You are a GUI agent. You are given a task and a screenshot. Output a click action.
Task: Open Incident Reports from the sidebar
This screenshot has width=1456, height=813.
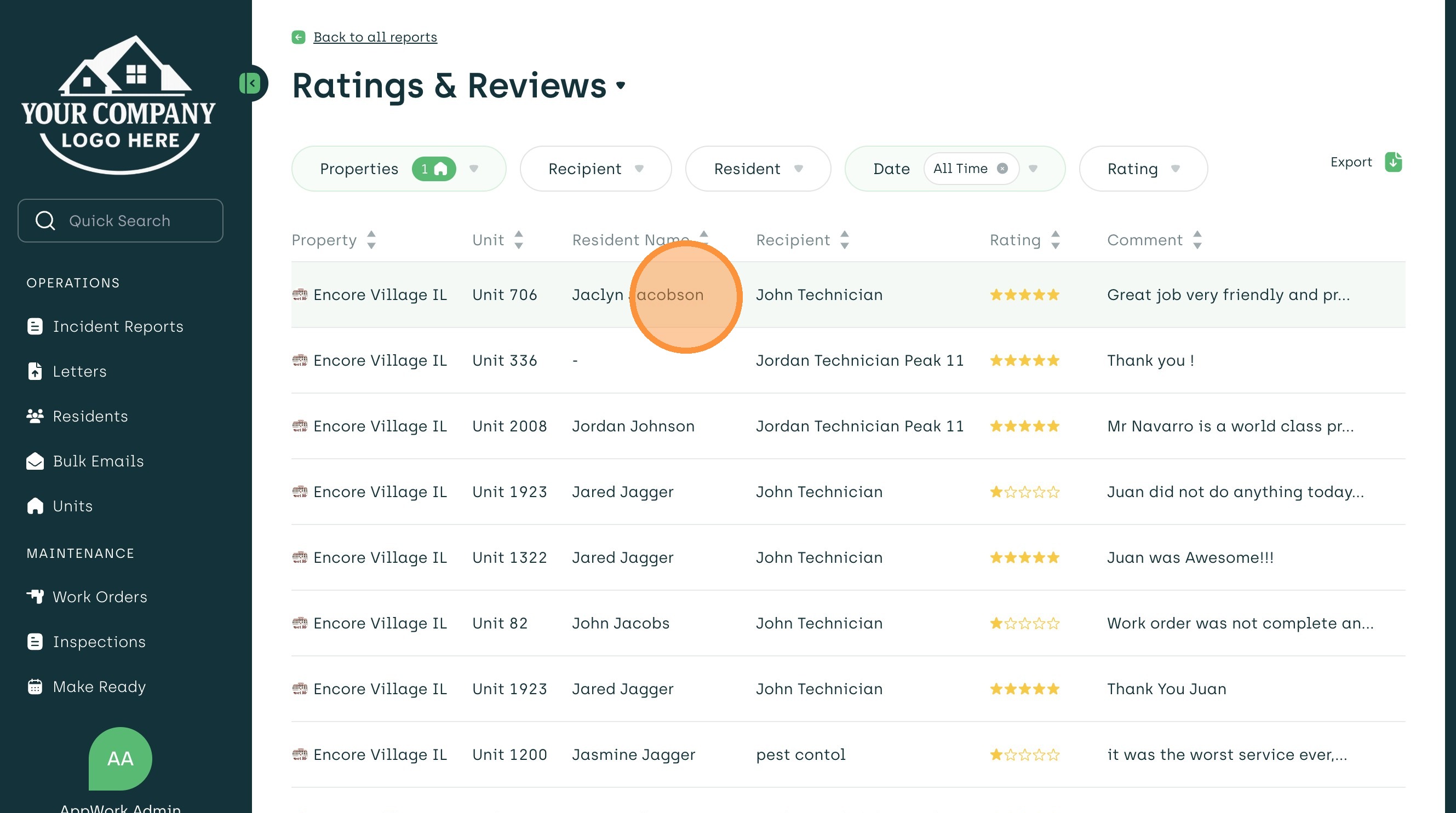coord(118,326)
